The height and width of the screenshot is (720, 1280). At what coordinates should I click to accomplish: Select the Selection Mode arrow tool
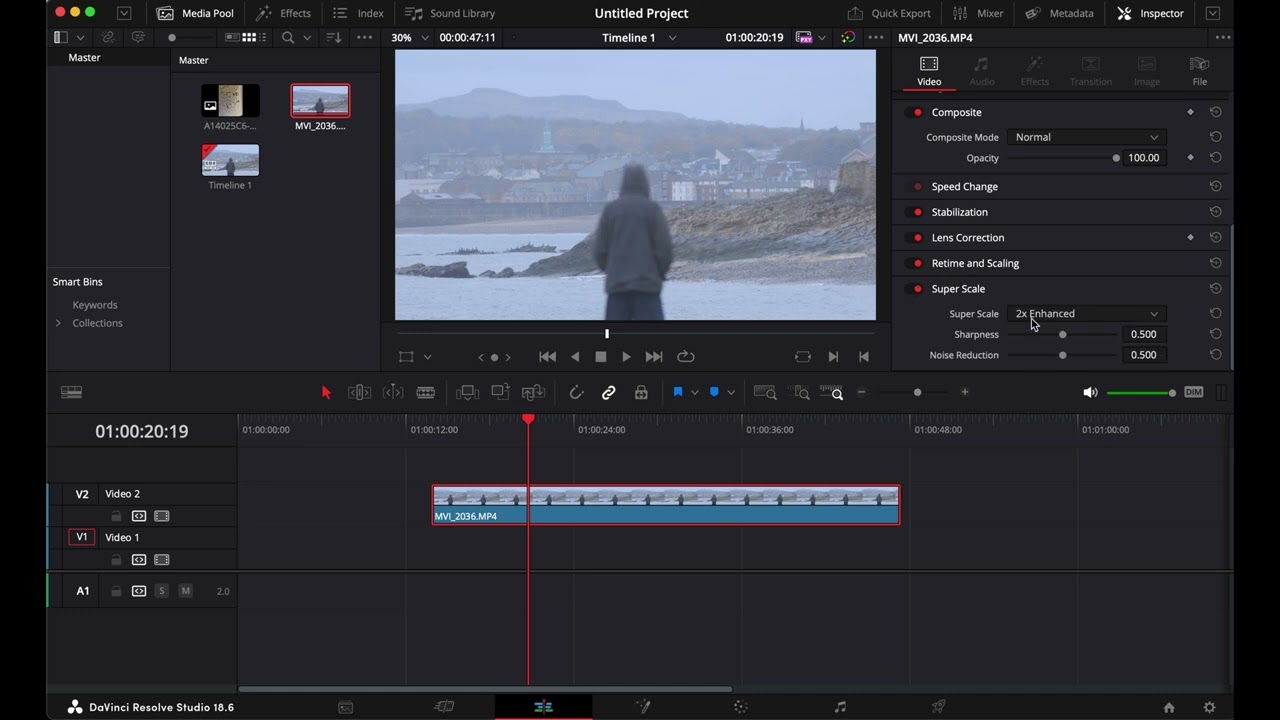326,393
